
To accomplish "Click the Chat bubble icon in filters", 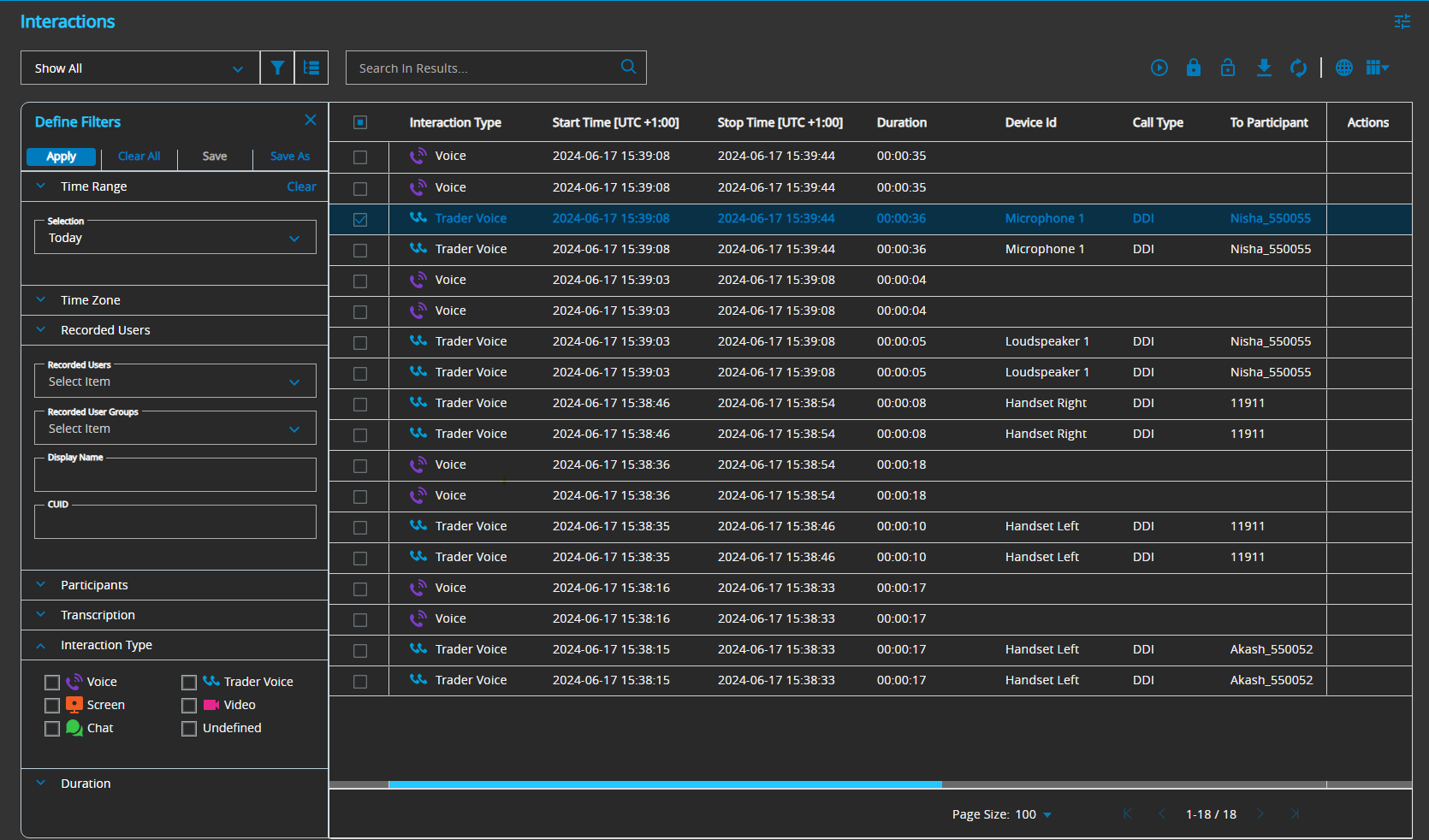I will pos(74,727).
